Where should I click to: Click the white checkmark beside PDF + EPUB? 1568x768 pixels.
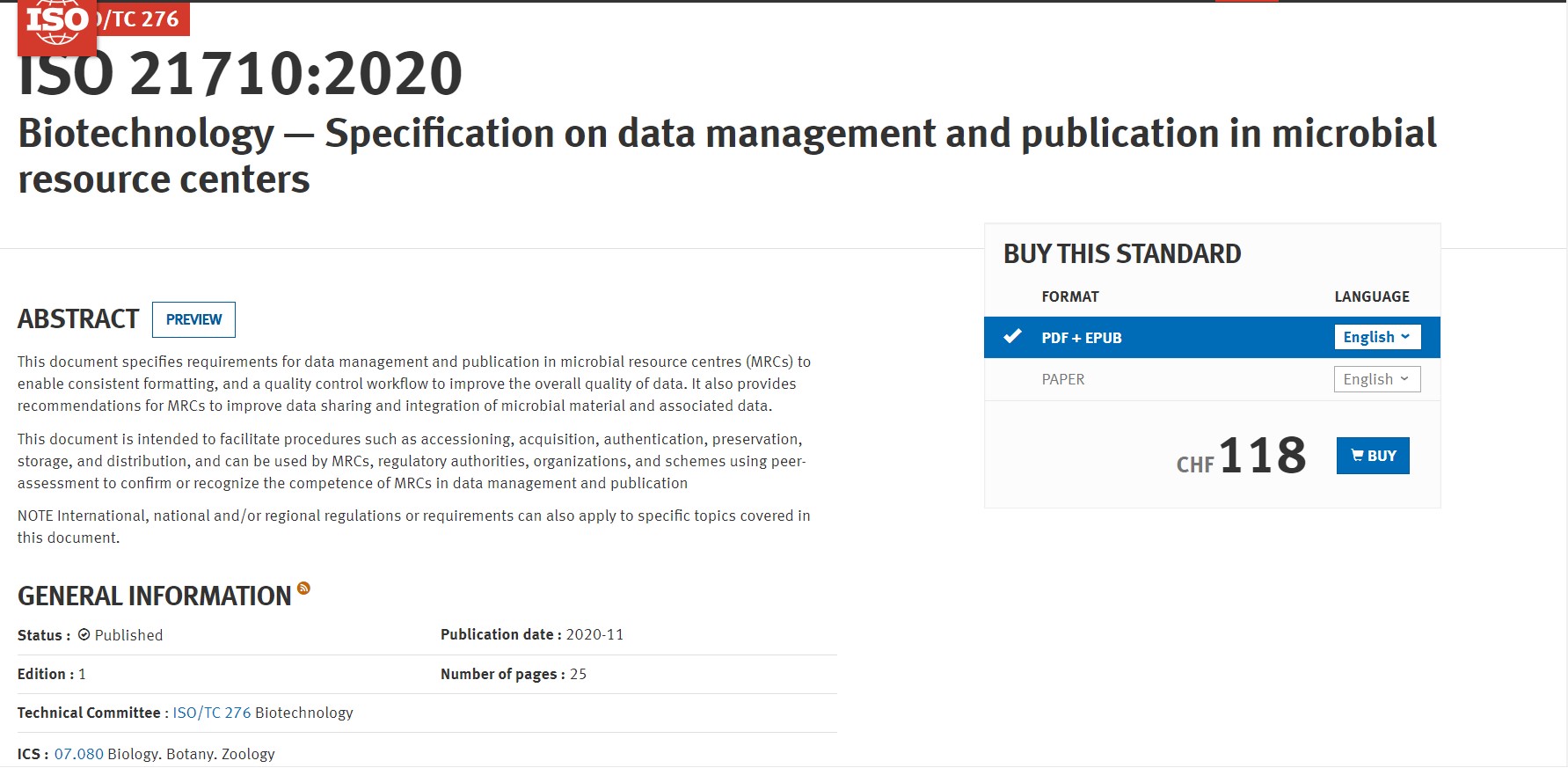1012,337
